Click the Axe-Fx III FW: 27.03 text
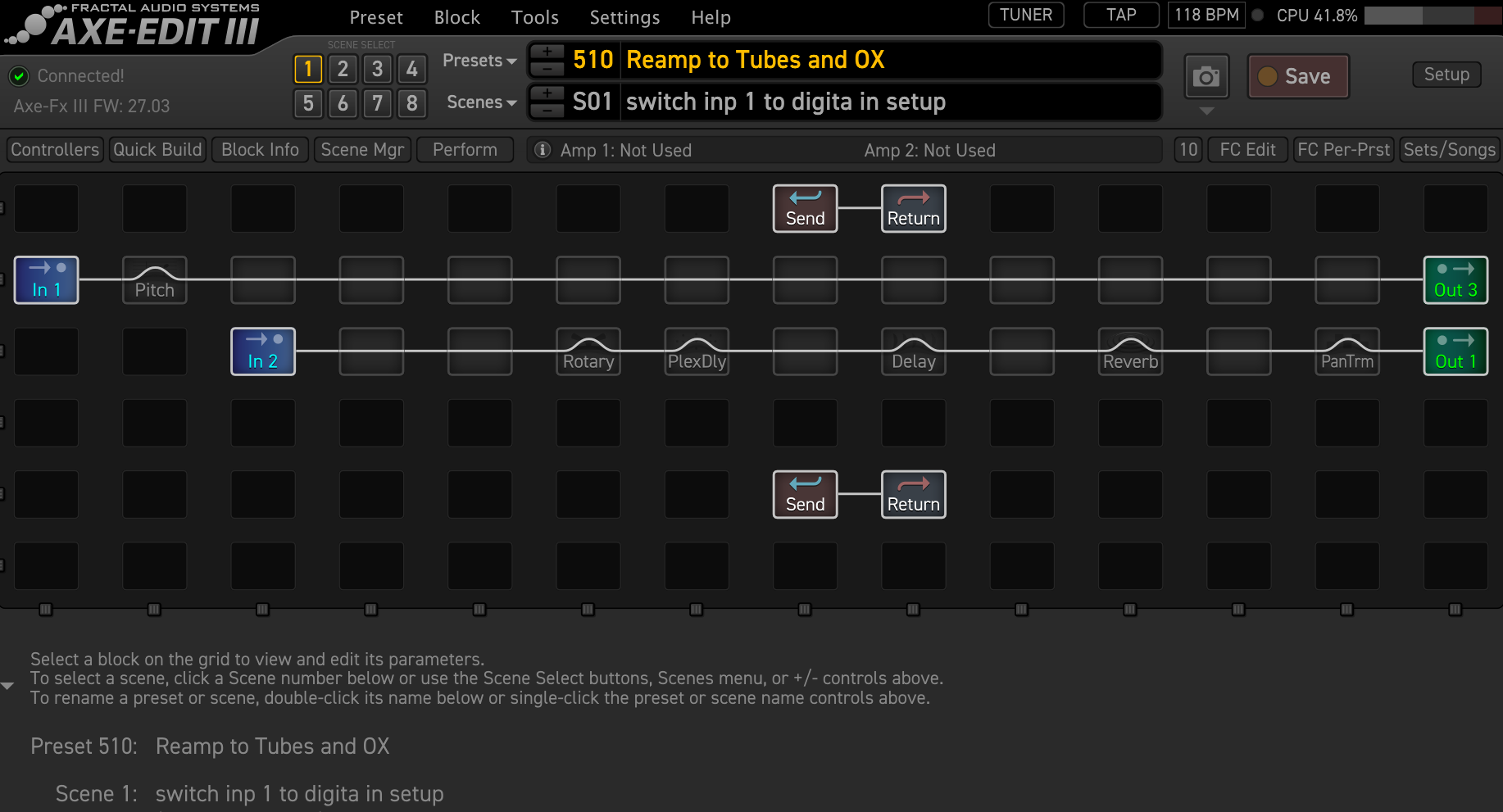This screenshot has height=812, width=1503. pyautogui.click(x=92, y=107)
